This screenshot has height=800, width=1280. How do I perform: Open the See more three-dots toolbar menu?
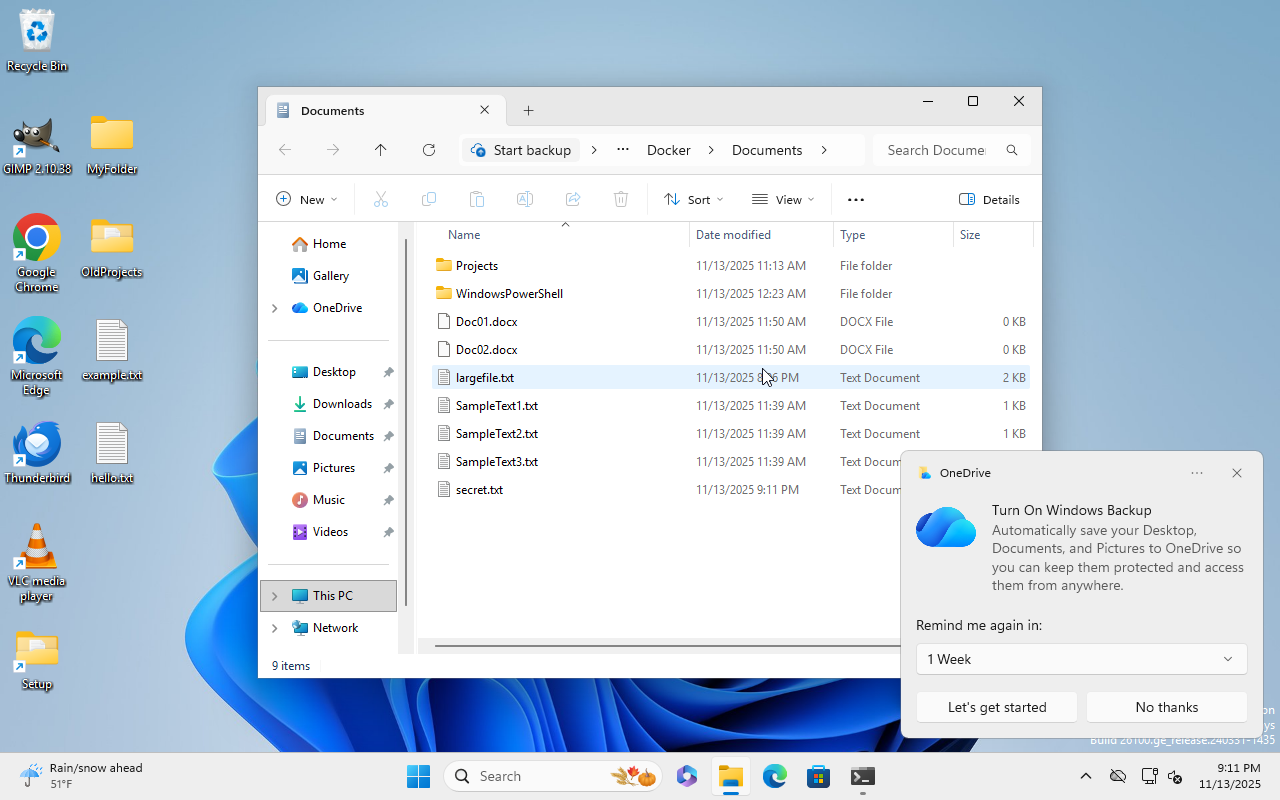(x=855, y=200)
